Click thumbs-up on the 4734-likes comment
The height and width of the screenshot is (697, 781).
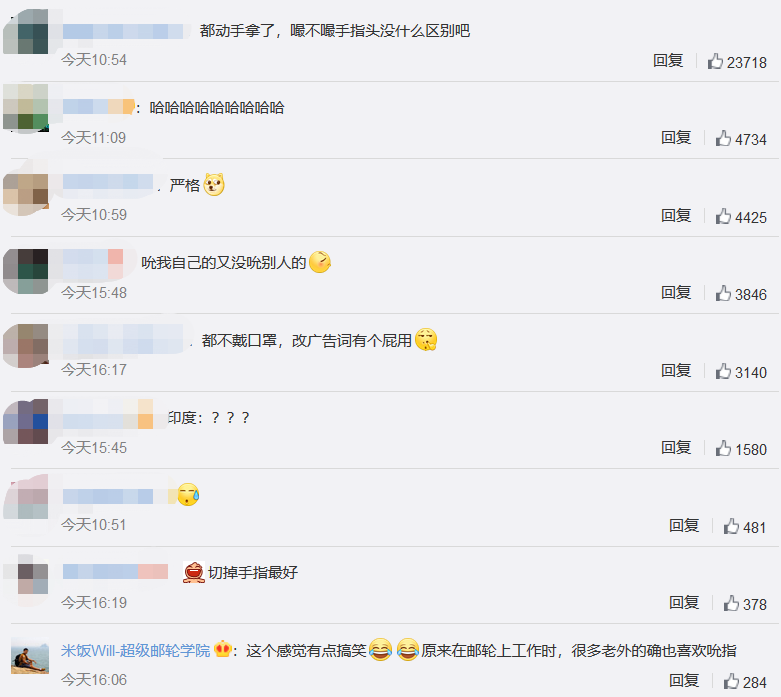click(723, 138)
